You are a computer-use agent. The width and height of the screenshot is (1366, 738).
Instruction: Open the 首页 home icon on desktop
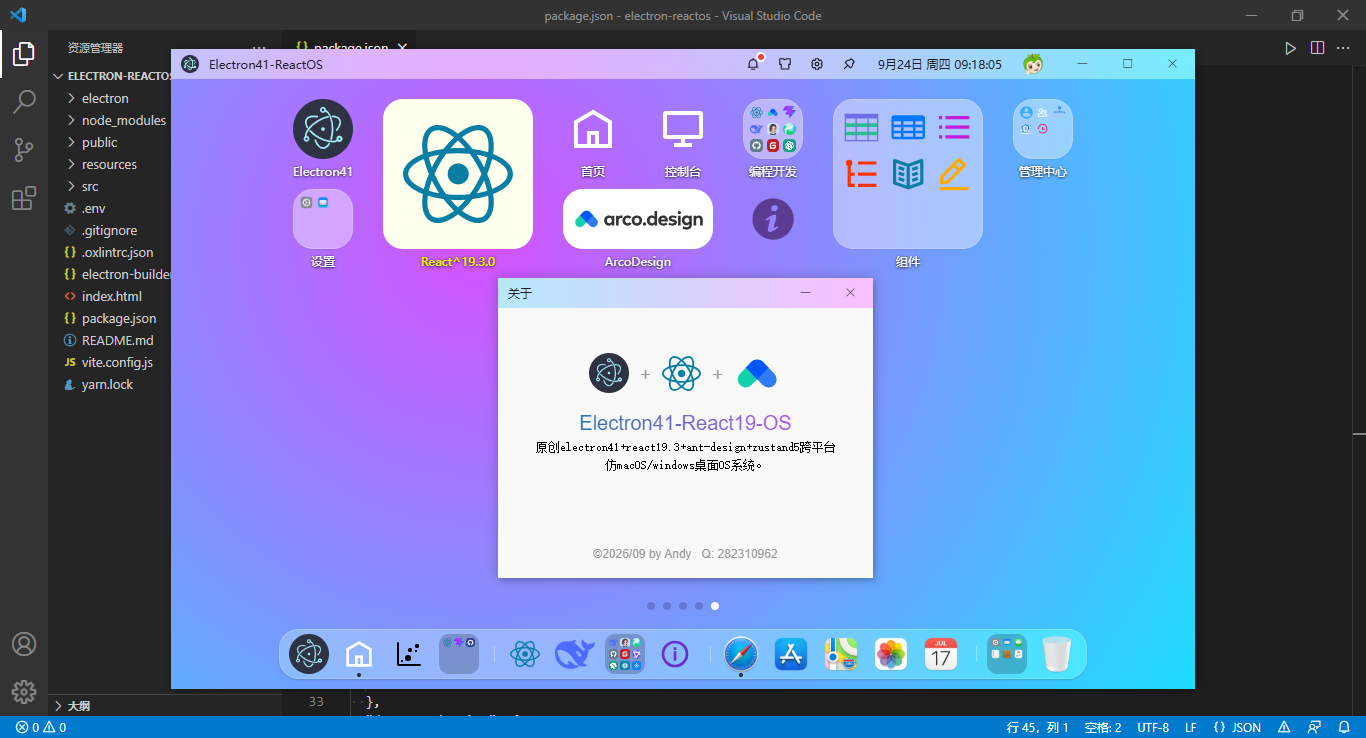[x=592, y=129]
